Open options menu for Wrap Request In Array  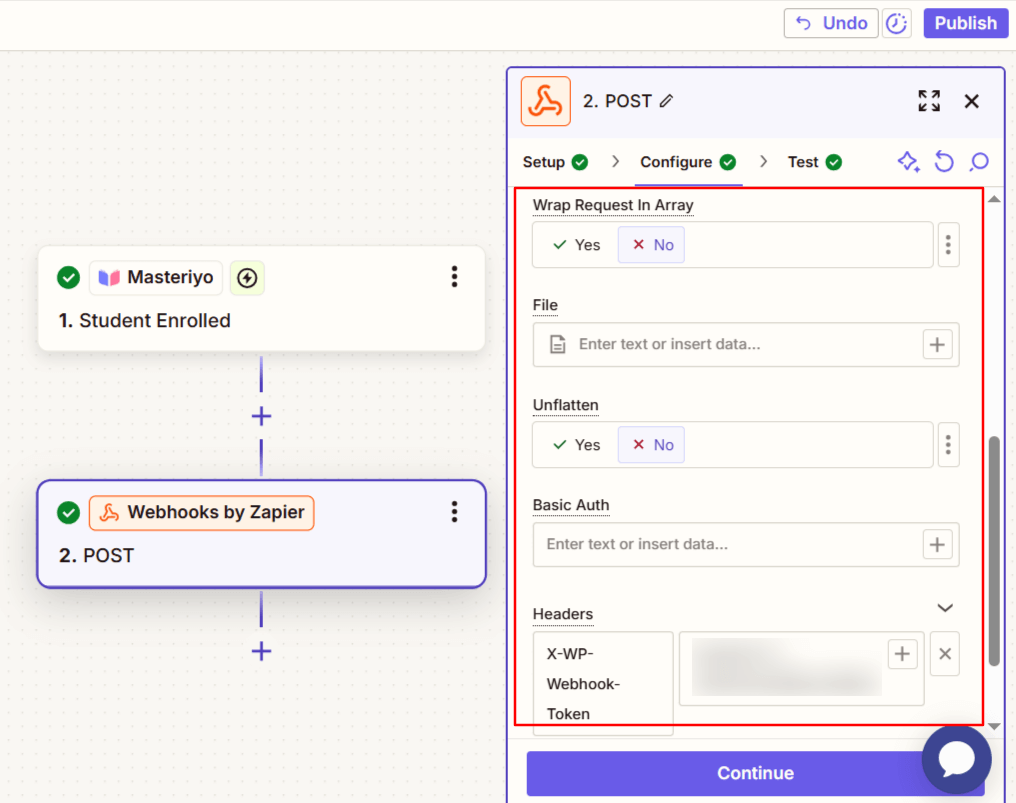coord(948,245)
